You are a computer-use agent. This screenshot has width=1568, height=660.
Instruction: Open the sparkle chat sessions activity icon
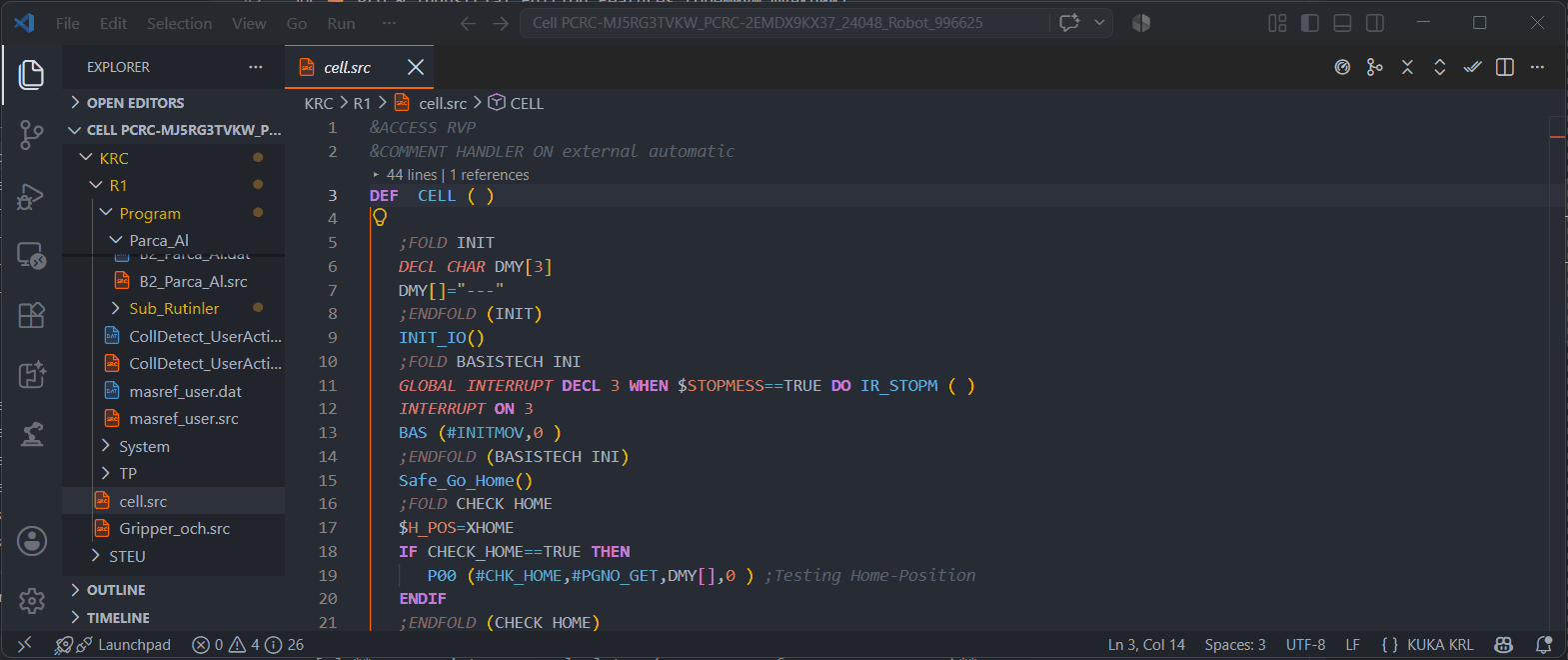point(32,375)
